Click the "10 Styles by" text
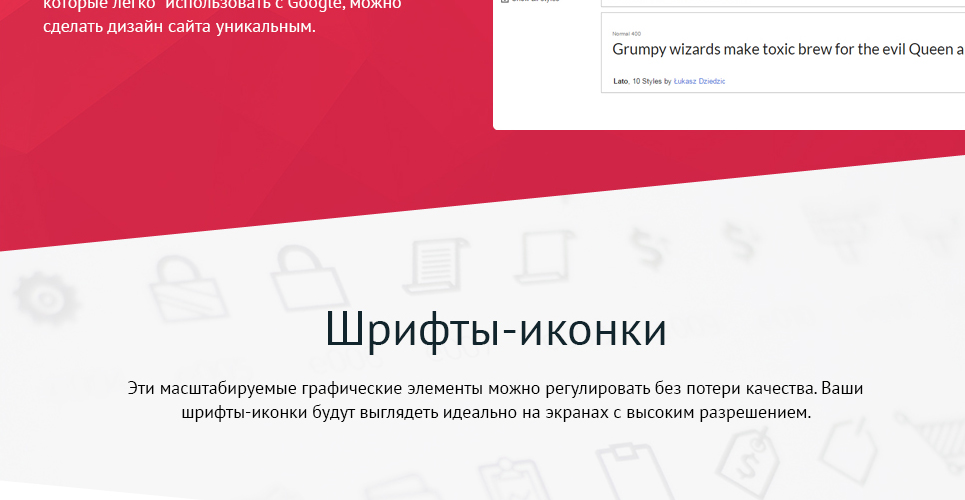Screen dimensions: 965x500 click(x=652, y=81)
